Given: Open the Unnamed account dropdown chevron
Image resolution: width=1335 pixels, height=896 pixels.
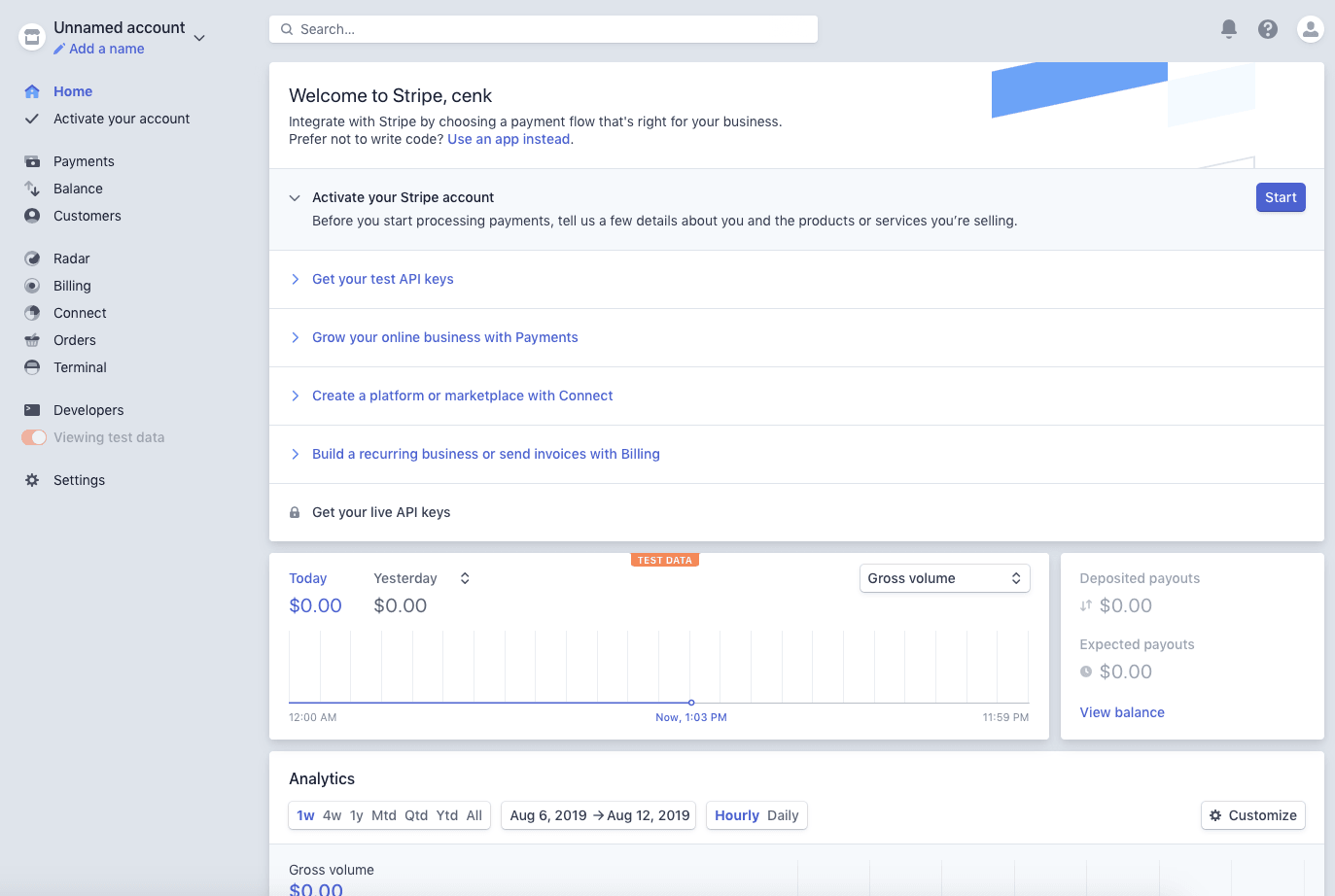Looking at the screenshot, I should click(x=199, y=38).
